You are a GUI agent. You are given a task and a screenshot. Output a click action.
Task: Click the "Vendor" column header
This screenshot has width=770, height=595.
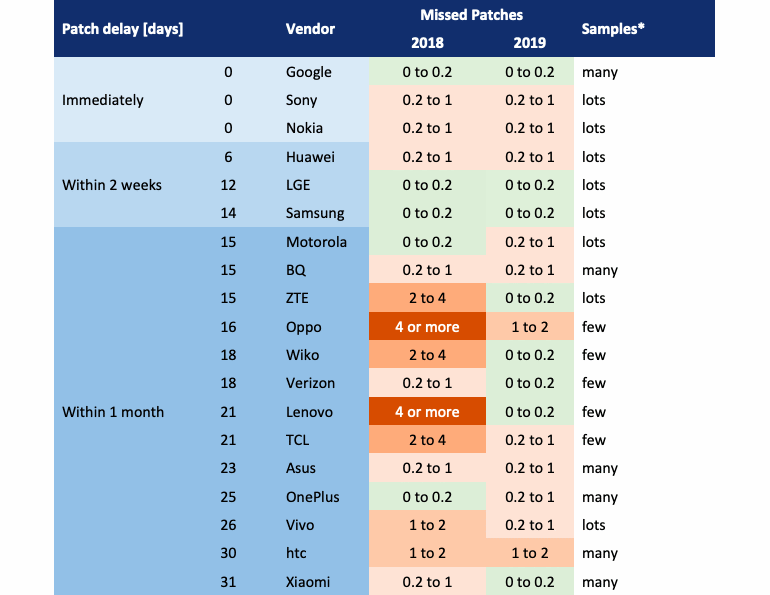coord(310,29)
